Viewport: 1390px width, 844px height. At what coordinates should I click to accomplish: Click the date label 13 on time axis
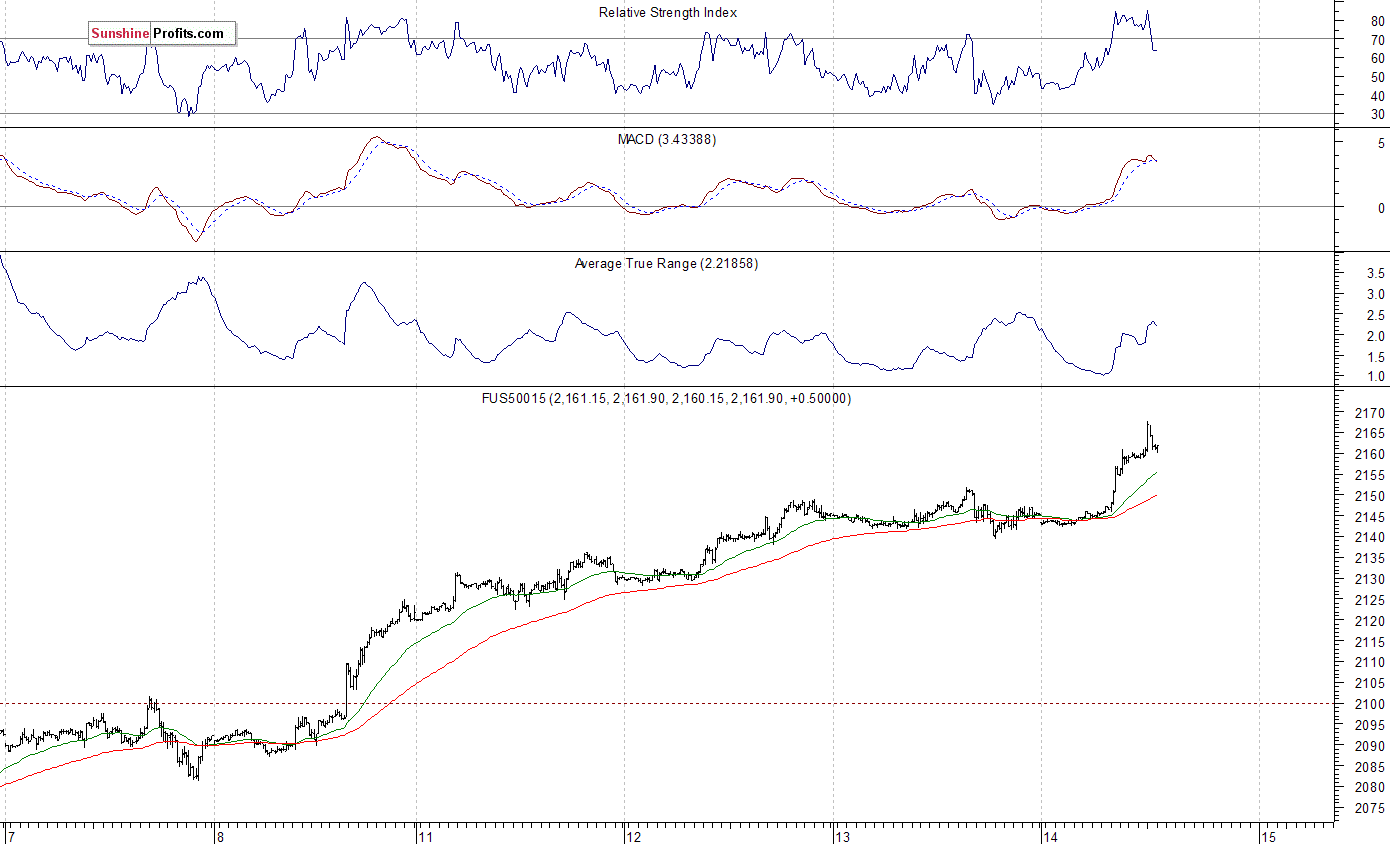(x=842, y=835)
